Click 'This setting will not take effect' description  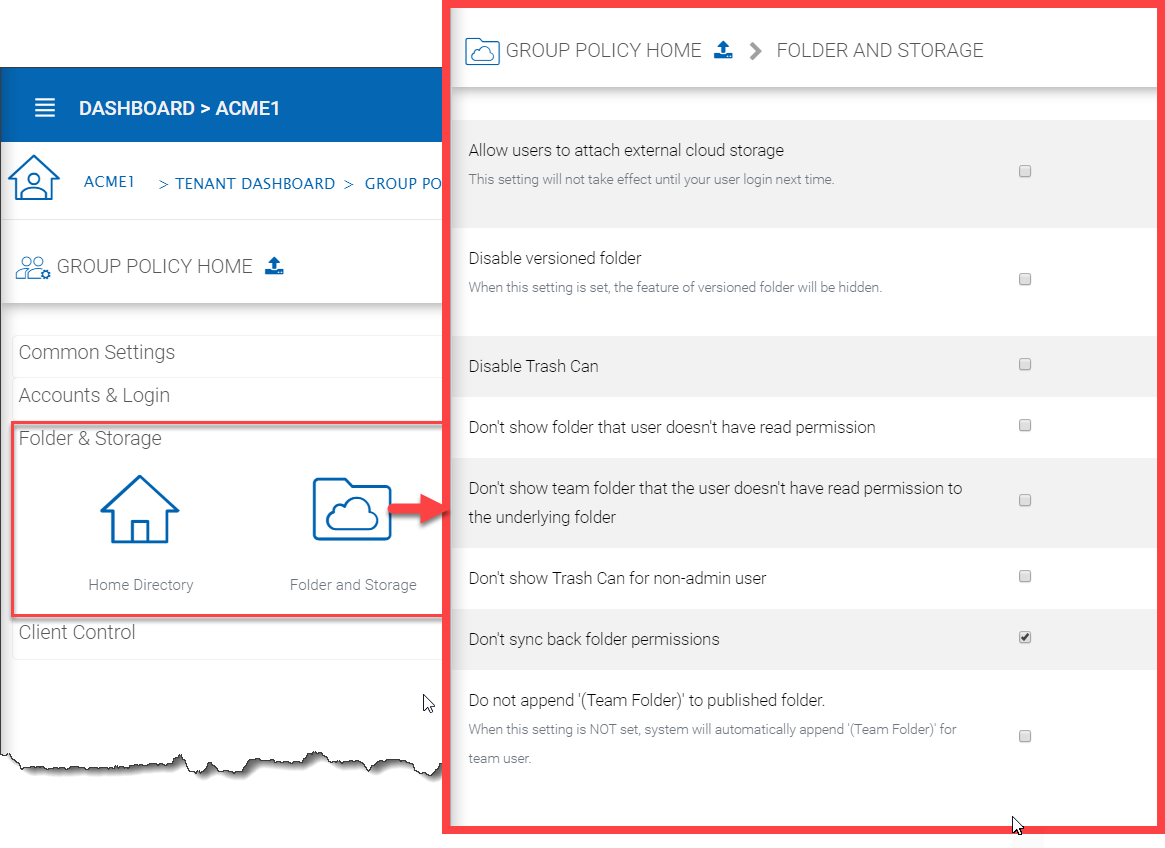651,179
